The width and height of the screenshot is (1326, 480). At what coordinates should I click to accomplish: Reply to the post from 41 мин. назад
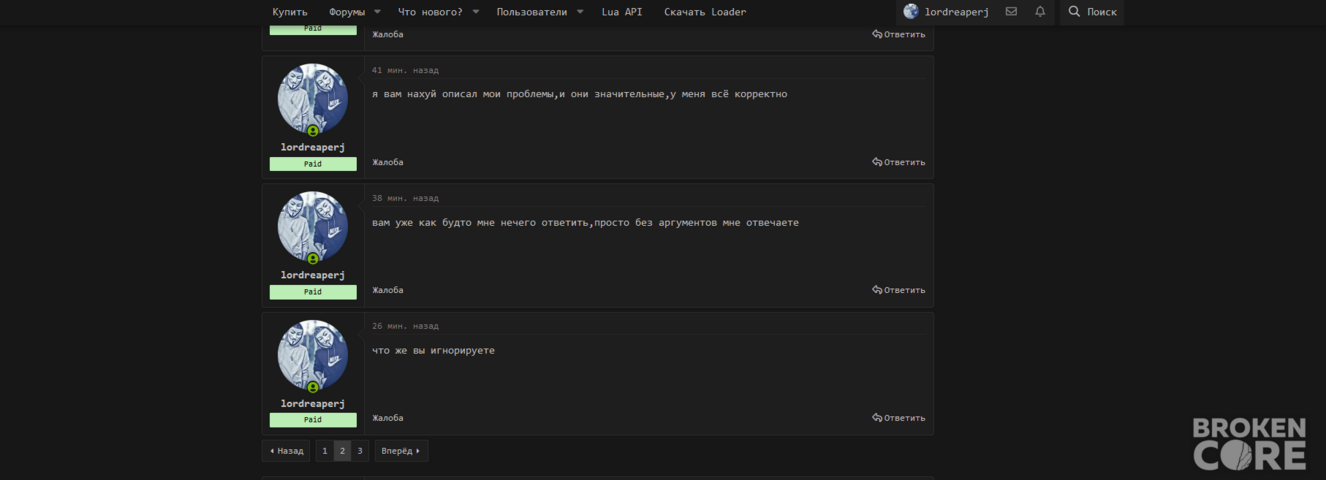[x=899, y=162]
